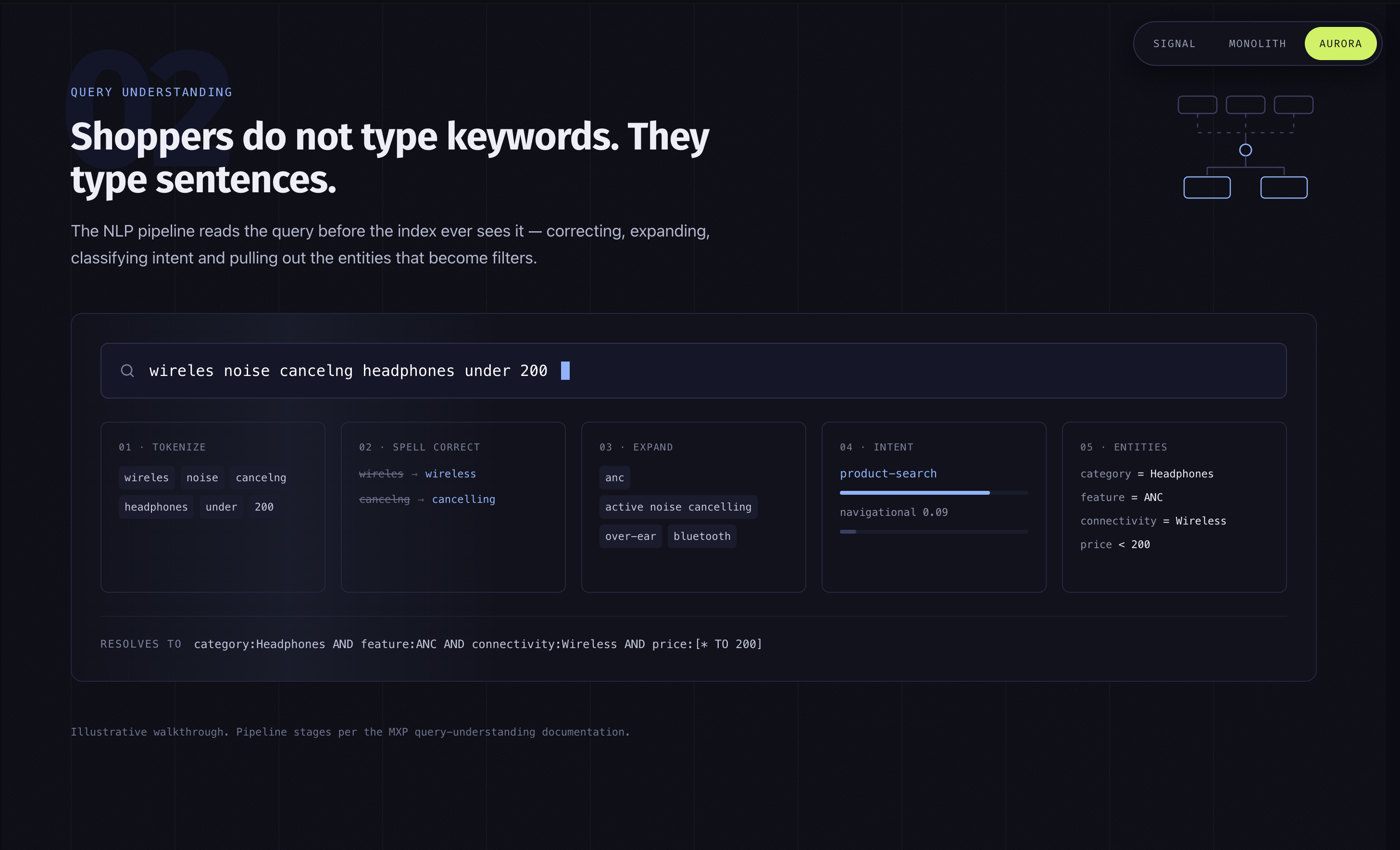The width and height of the screenshot is (1400, 850).
Task: Select the AURORA theme pill
Action: (x=1340, y=44)
